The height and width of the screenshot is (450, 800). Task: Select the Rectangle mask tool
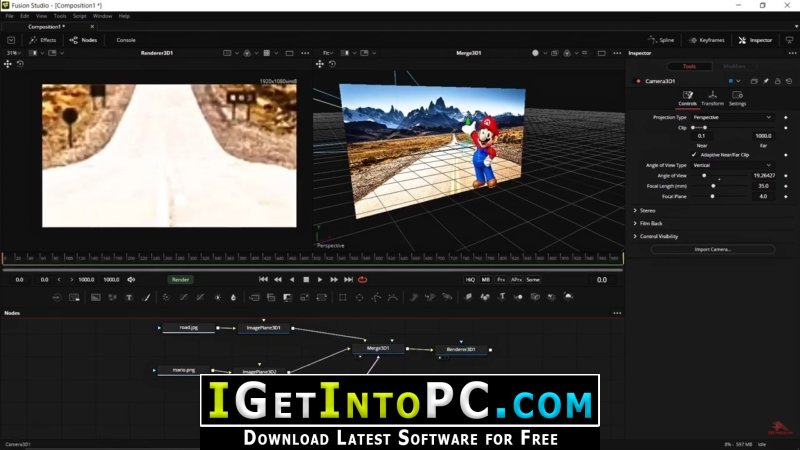[342, 297]
